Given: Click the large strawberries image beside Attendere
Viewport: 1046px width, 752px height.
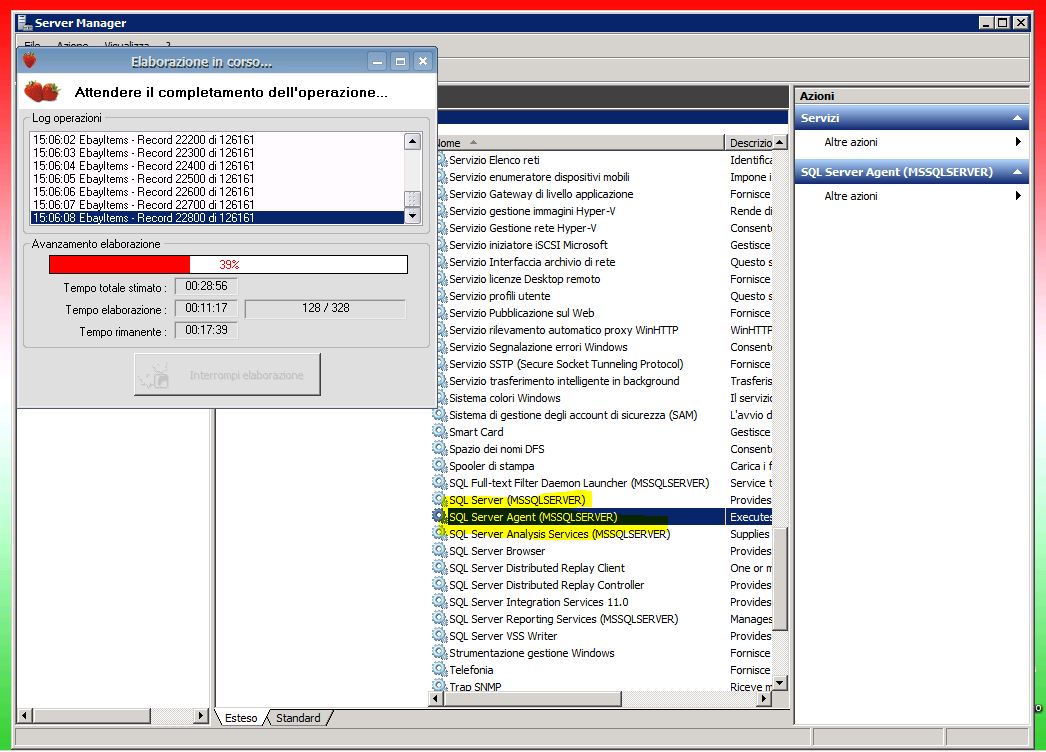Looking at the screenshot, I should click(42, 91).
